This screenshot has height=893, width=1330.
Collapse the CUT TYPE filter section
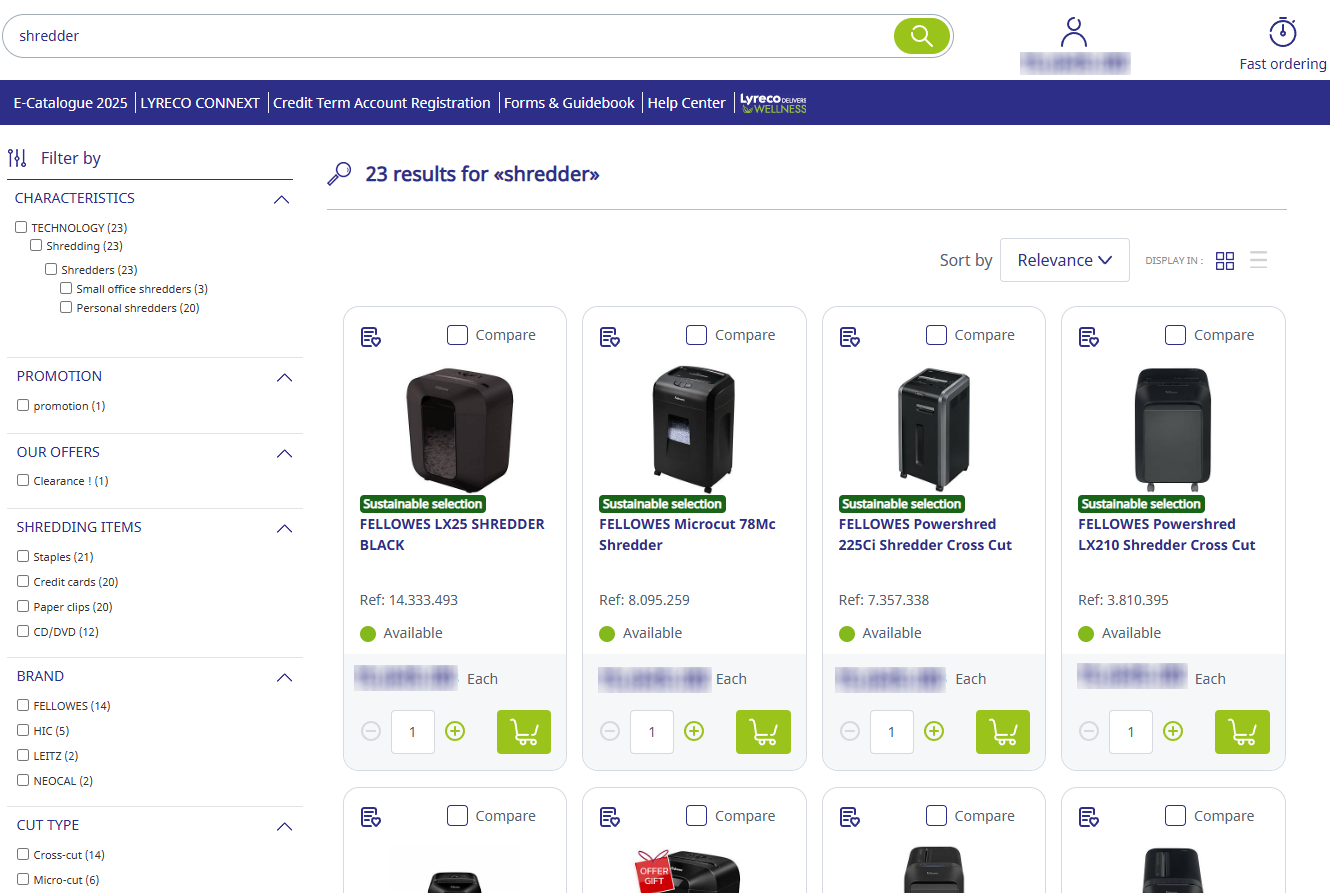pos(285,827)
